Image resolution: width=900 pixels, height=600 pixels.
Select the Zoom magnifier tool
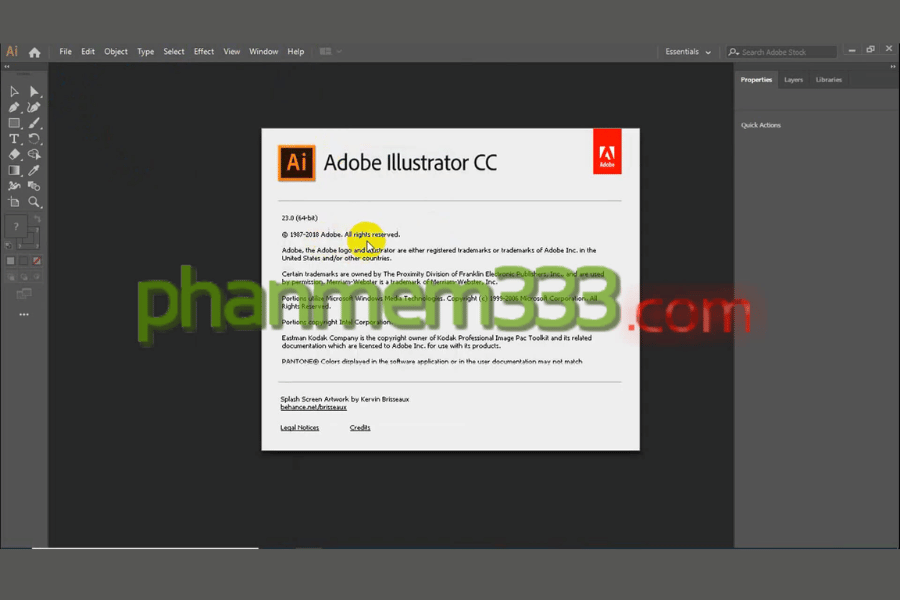pos(34,202)
